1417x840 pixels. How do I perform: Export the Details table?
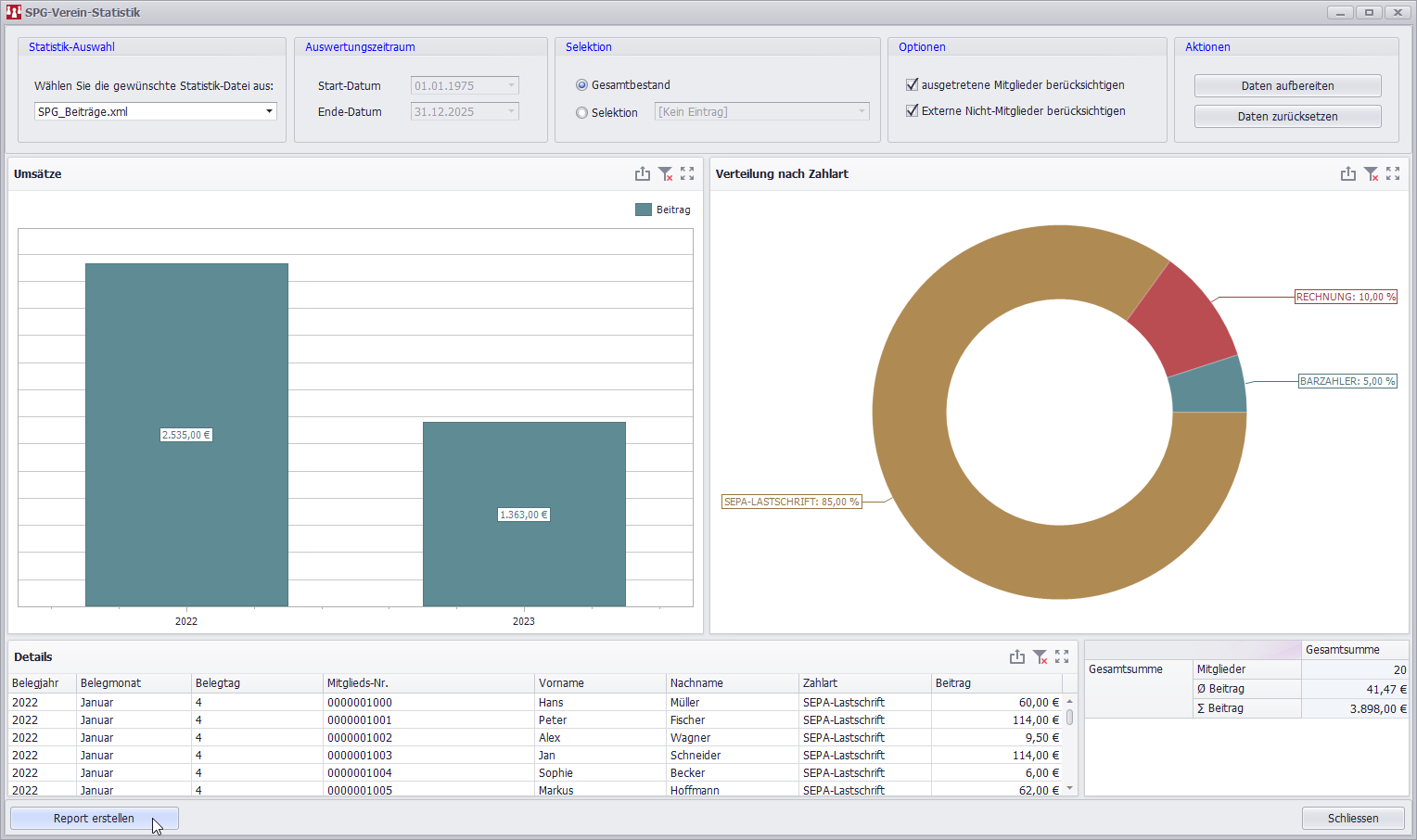(x=1017, y=656)
